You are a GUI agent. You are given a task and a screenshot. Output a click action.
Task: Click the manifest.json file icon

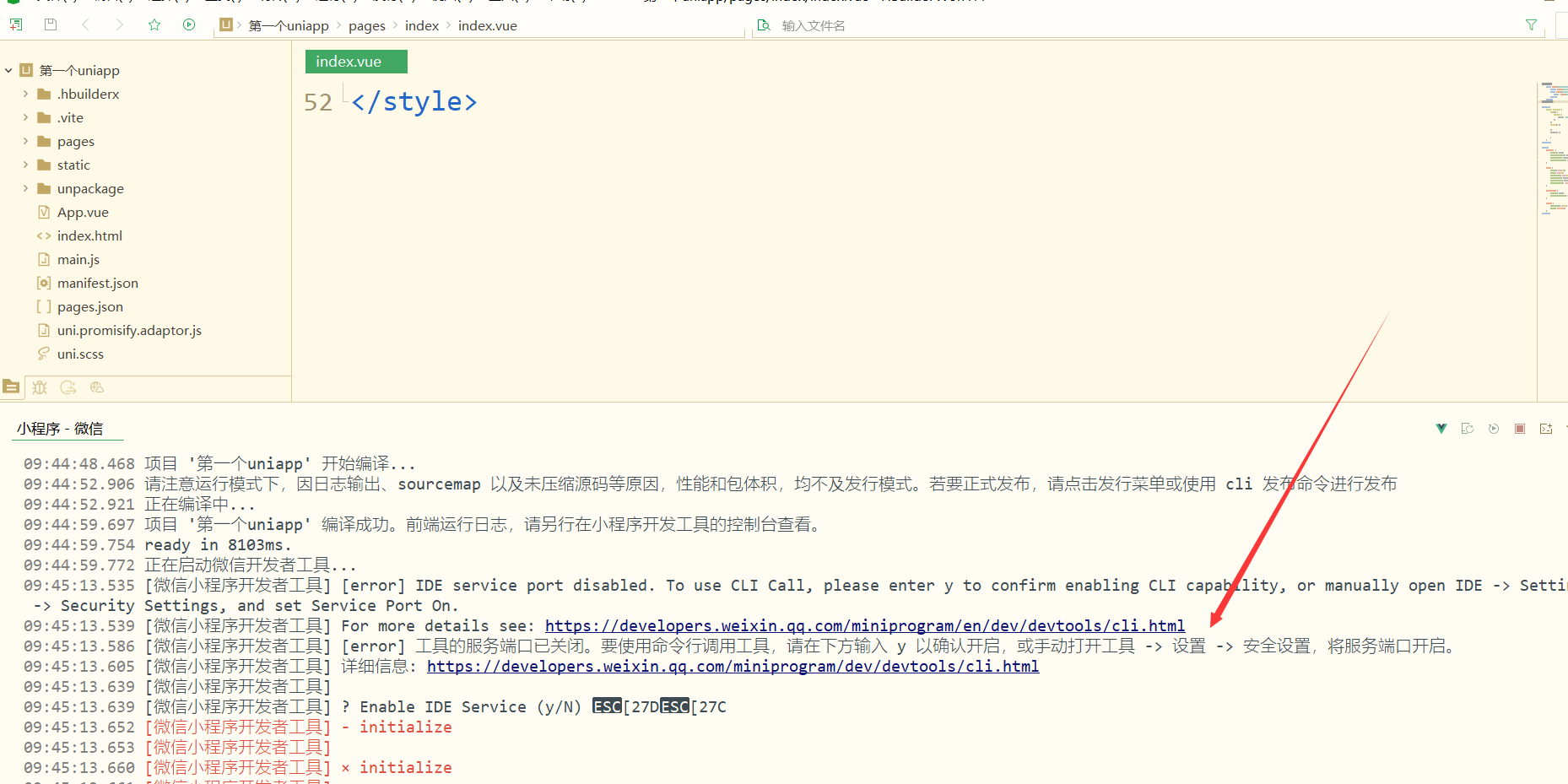coord(44,283)
